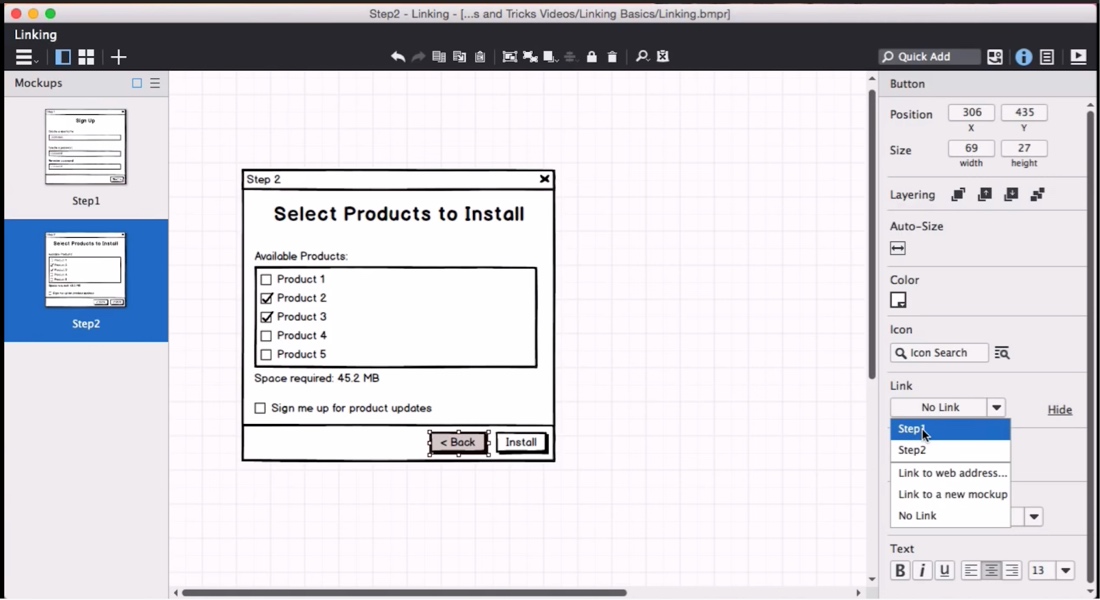Uncheck the Product 2 checkbox
Viewport: 1100px width, 600px height.
[x=266, y=298]
